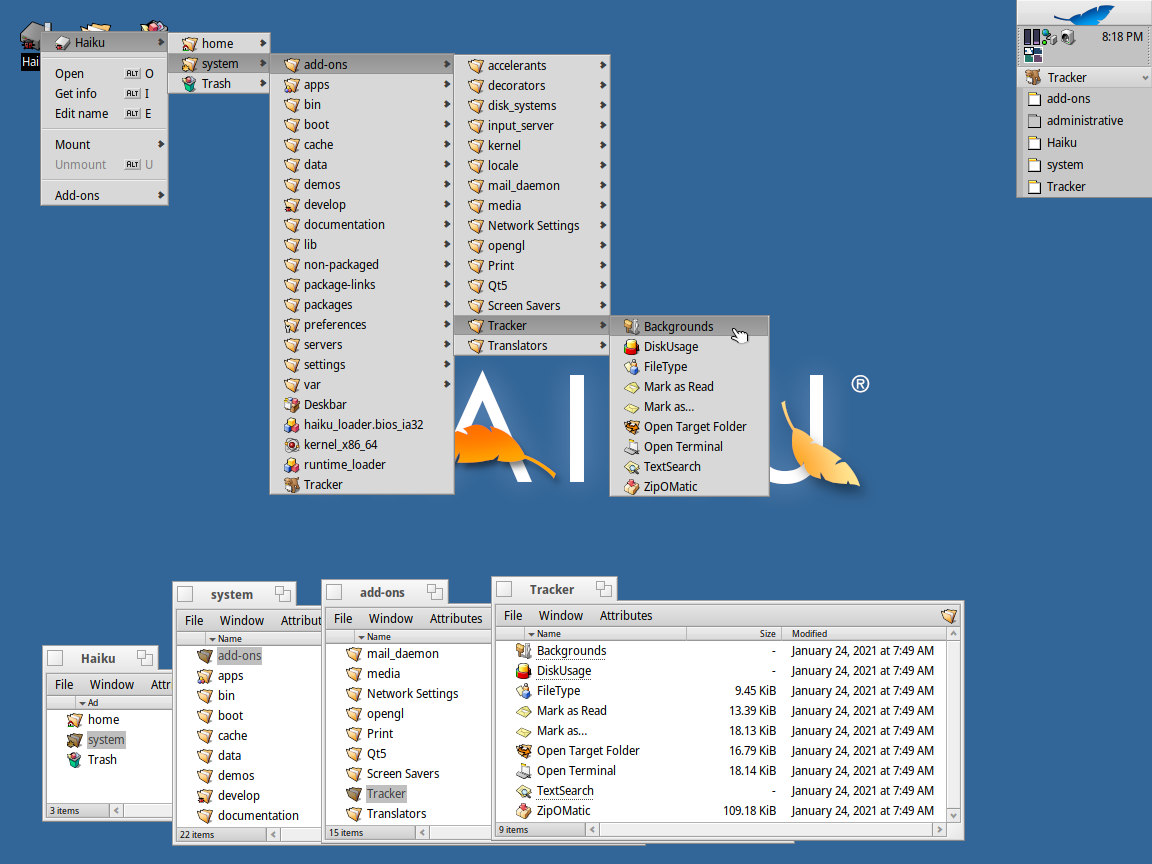1152x864 pixels.
Task: Click the Open Terminal icon in submenu
Action: pos(631,446)
